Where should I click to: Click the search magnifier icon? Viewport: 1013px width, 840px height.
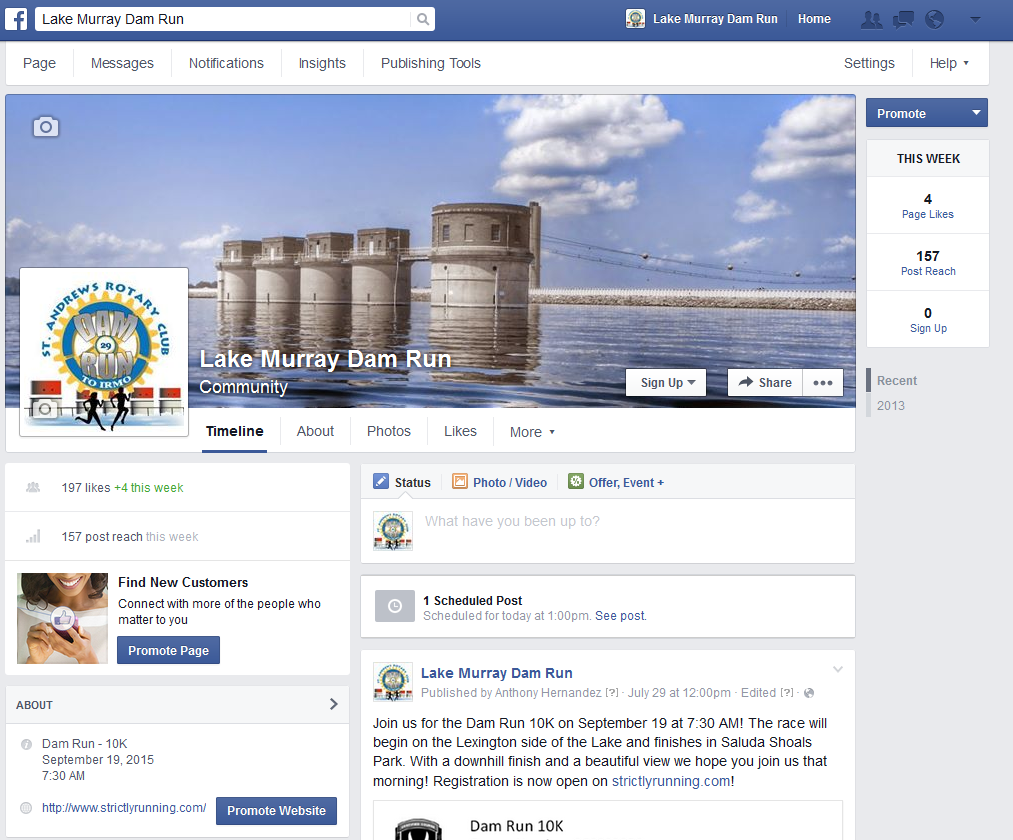coord(423,19)
